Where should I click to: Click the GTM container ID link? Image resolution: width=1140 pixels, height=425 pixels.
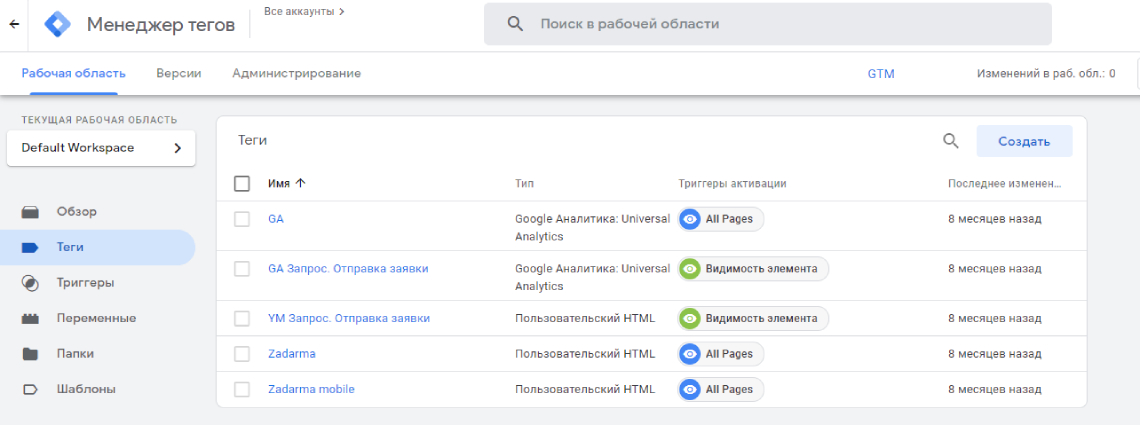(881, 73)
